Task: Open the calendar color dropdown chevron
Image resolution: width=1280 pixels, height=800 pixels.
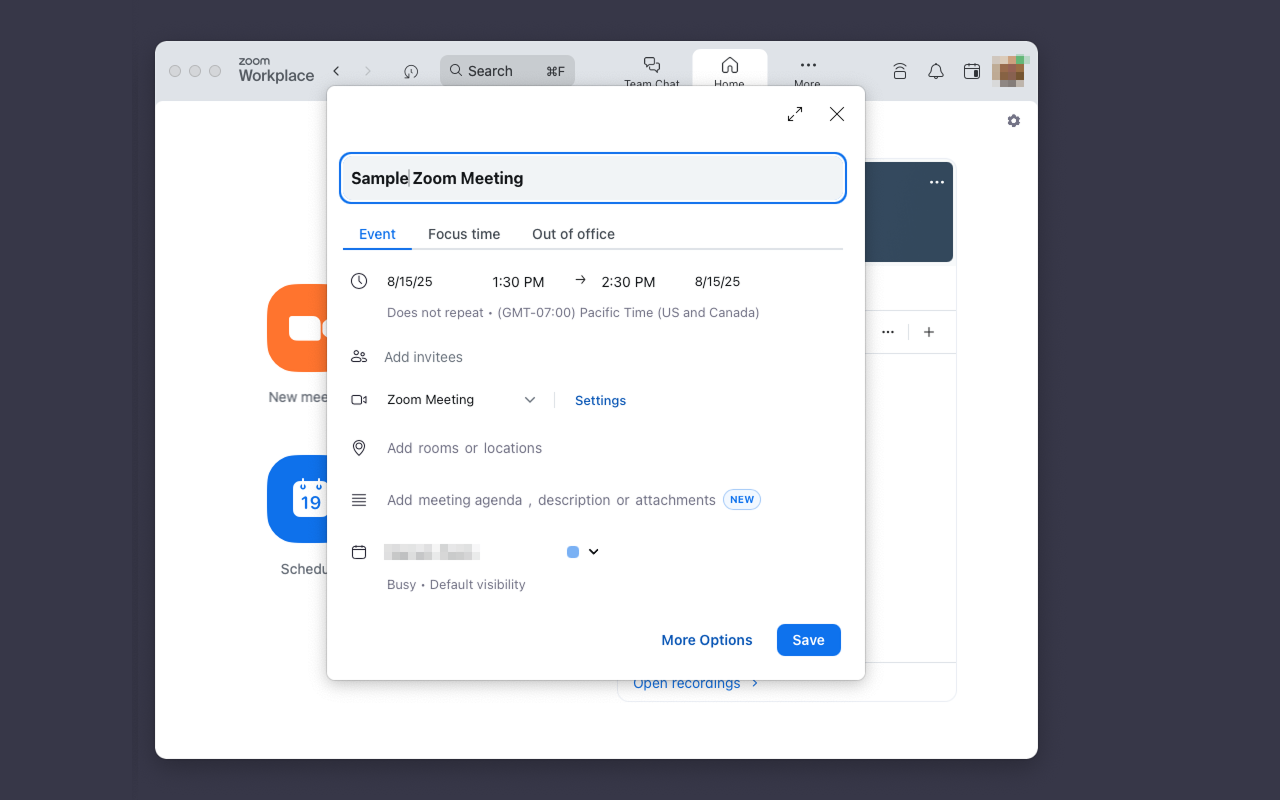Action: click(x=593, y=552)
